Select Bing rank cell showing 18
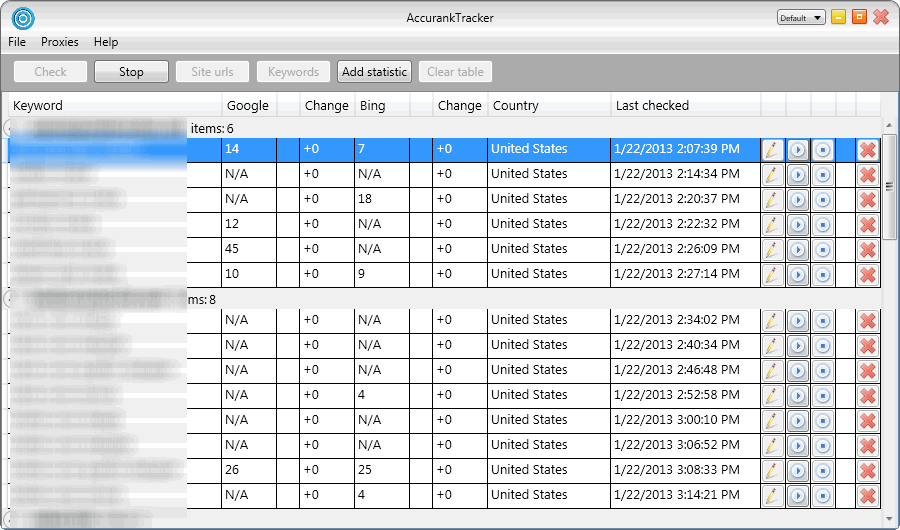Viewport: 900px width, 530px height. coord(382,199)
